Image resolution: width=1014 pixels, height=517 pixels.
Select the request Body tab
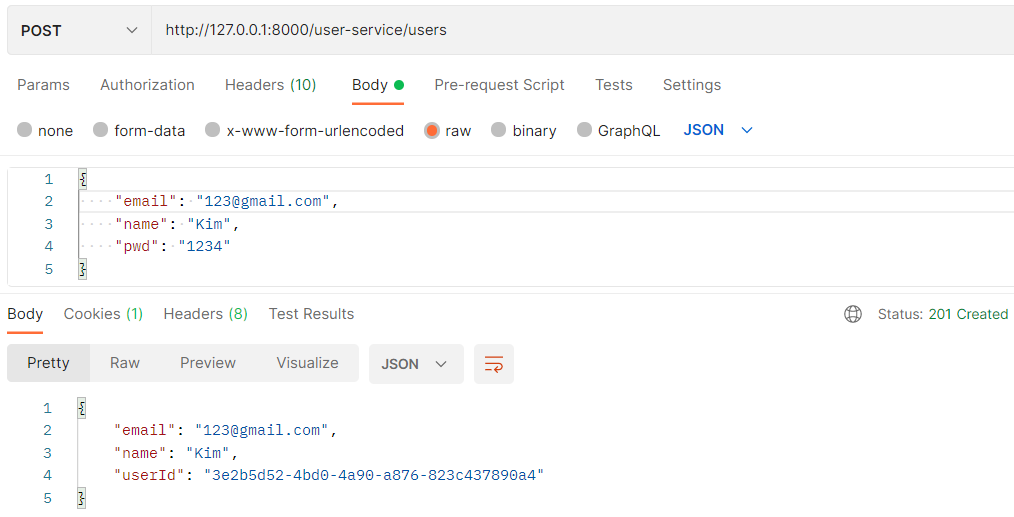click(x=378, y=85)
